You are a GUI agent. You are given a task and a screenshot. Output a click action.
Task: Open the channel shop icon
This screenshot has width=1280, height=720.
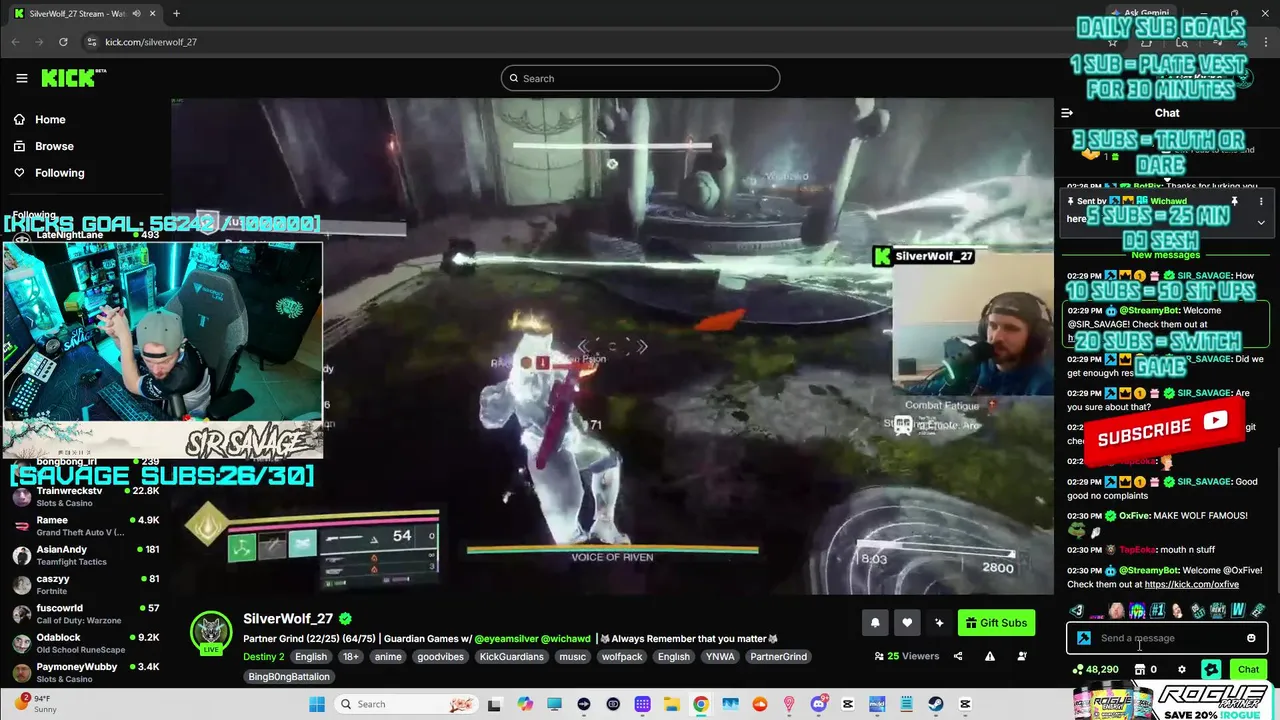click(1139, 670)
